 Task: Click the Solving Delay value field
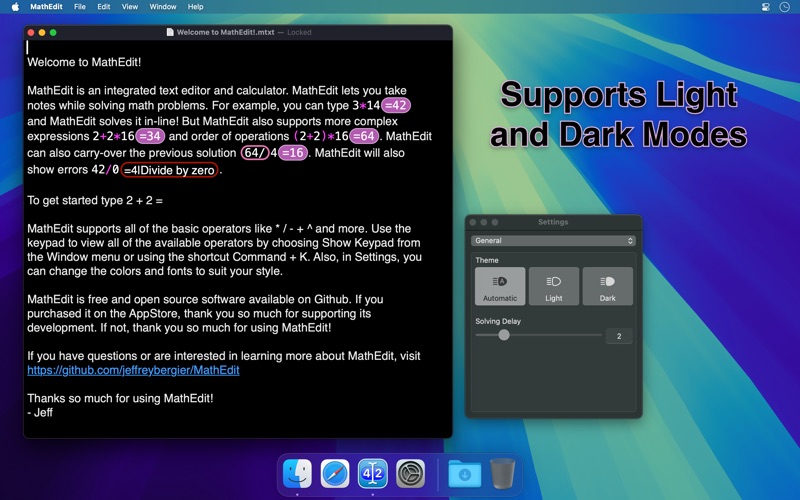pyautogui.click(x=619, y=336)
